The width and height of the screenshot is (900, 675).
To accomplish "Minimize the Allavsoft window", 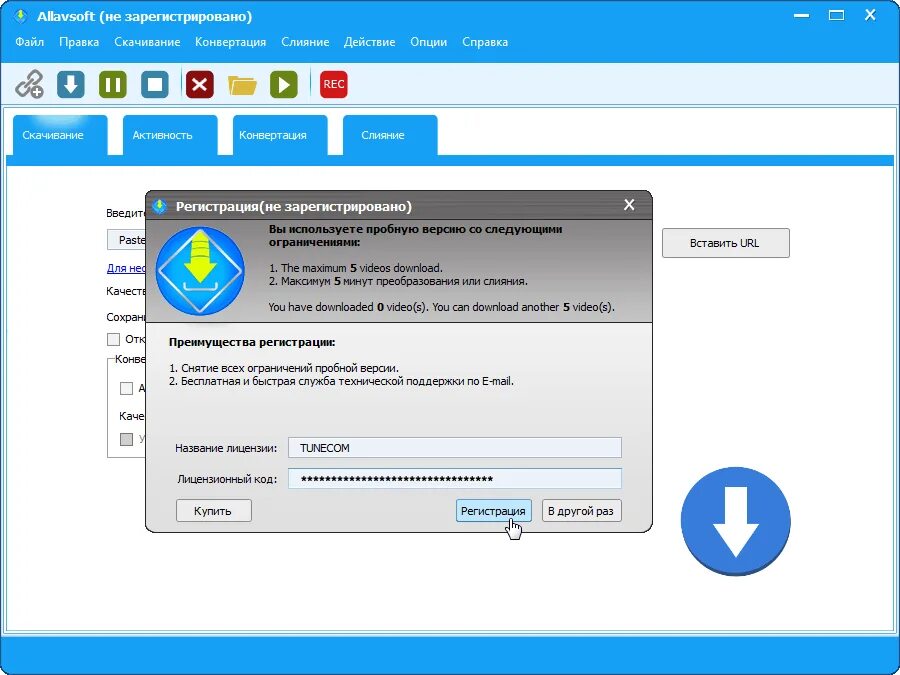I will (801, 15).
